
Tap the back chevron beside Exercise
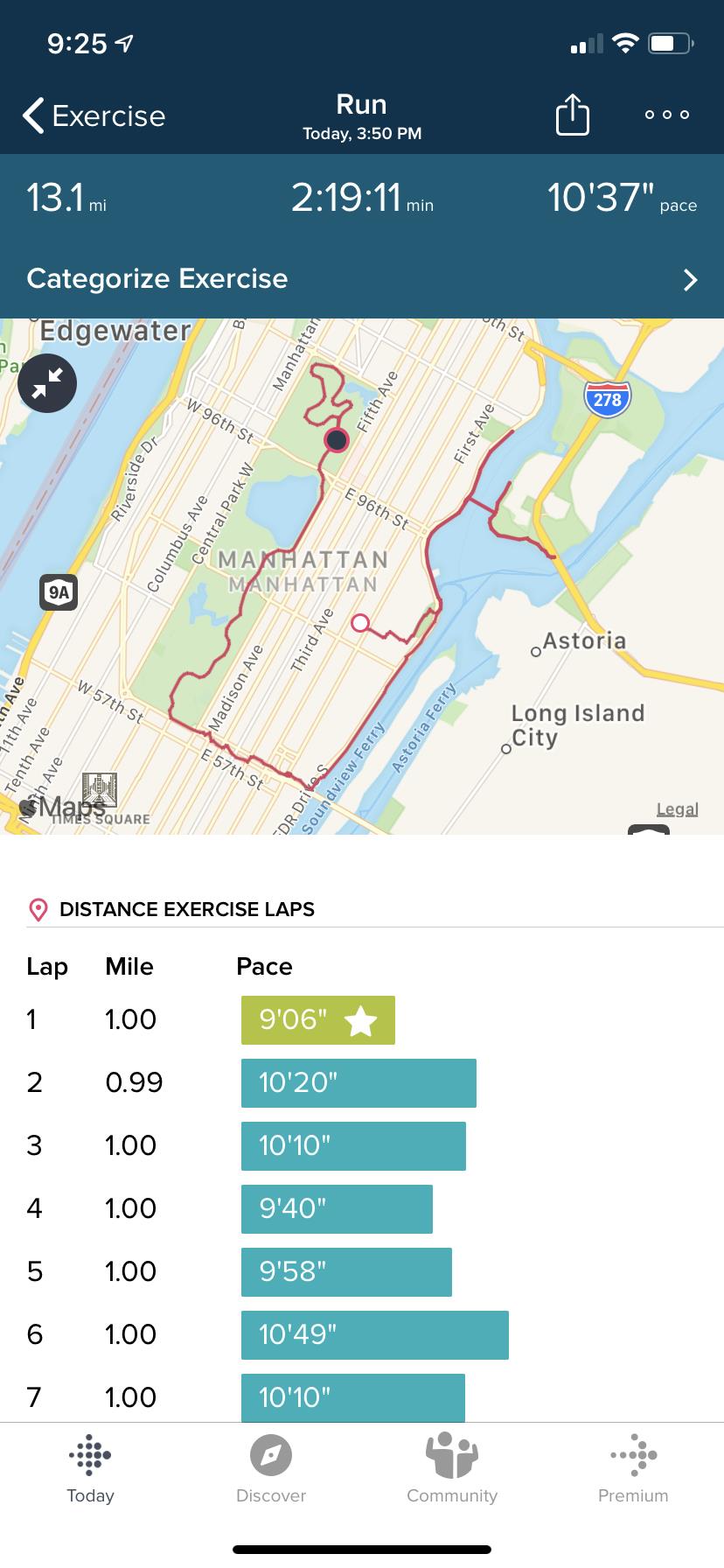click(33, 115)
